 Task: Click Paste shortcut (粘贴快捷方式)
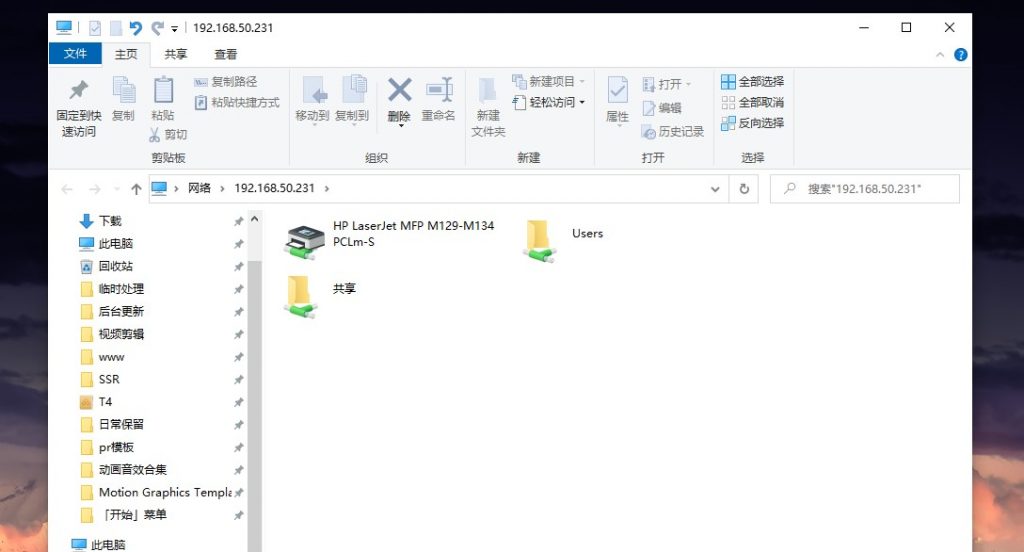pyautogui.click(x=237, y=103)
